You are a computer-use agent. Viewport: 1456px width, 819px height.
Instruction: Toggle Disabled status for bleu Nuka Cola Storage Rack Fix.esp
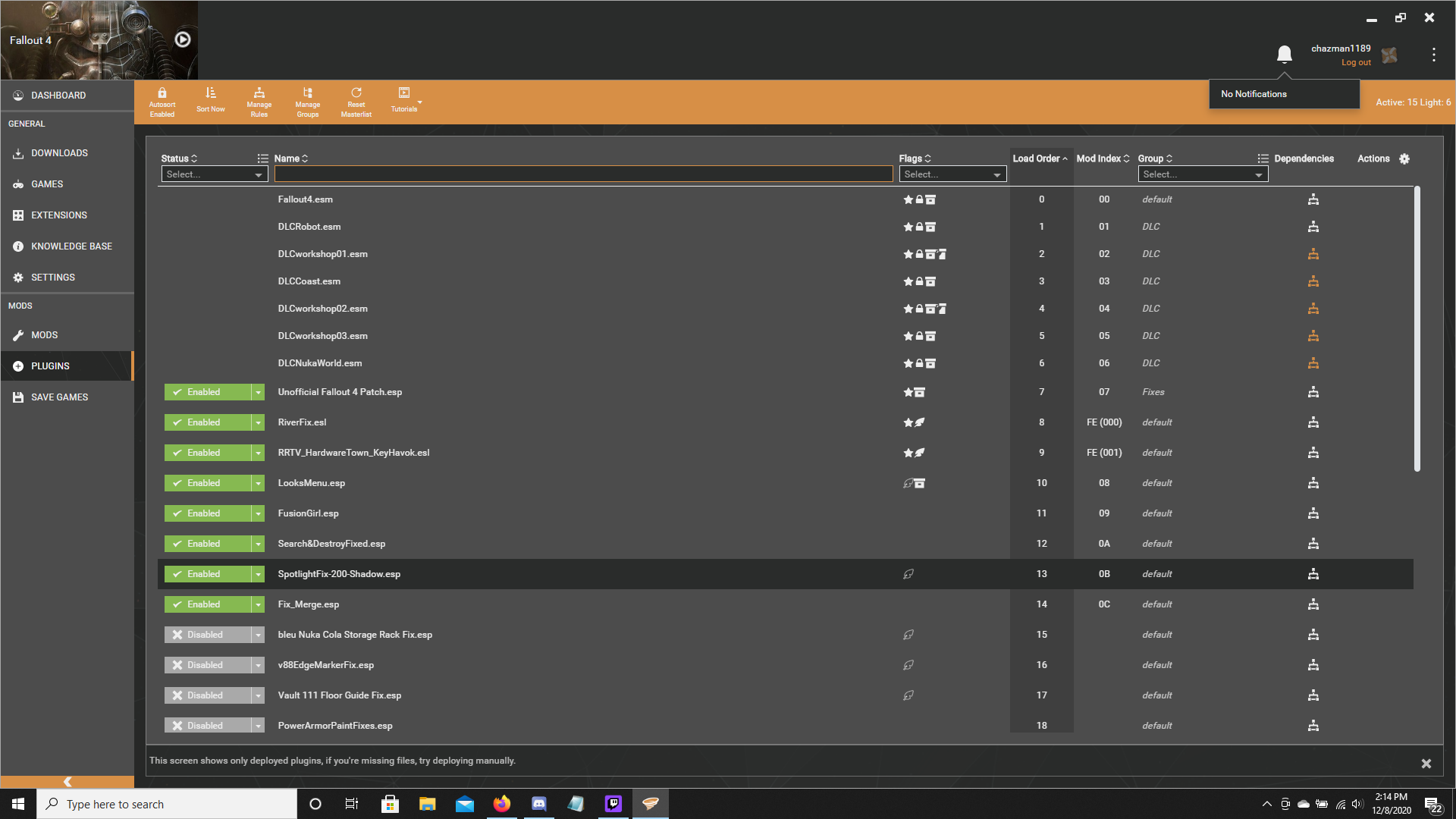click(208, 635)
